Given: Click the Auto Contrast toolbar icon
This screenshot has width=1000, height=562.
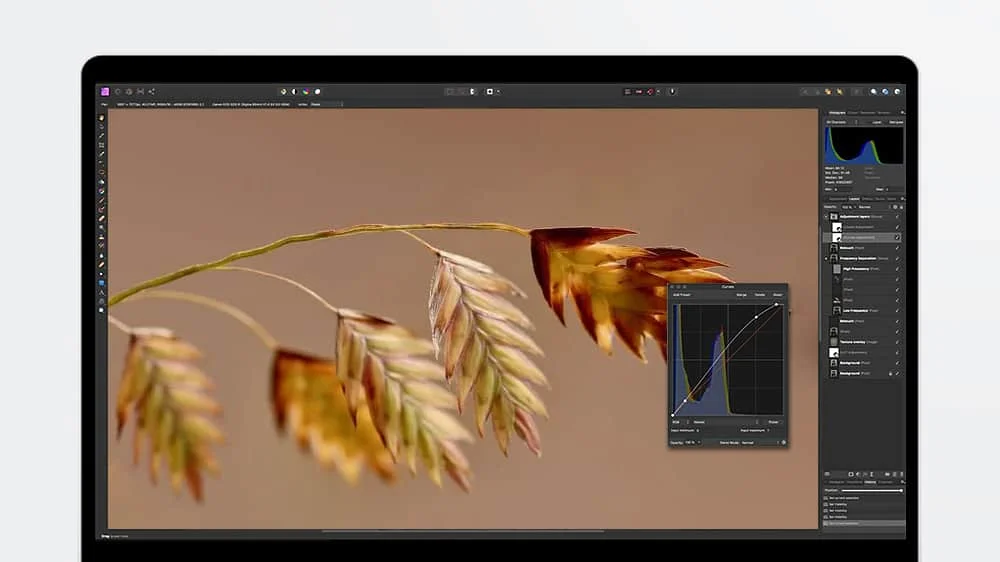Looking at the screenshot, I should 294,91.
